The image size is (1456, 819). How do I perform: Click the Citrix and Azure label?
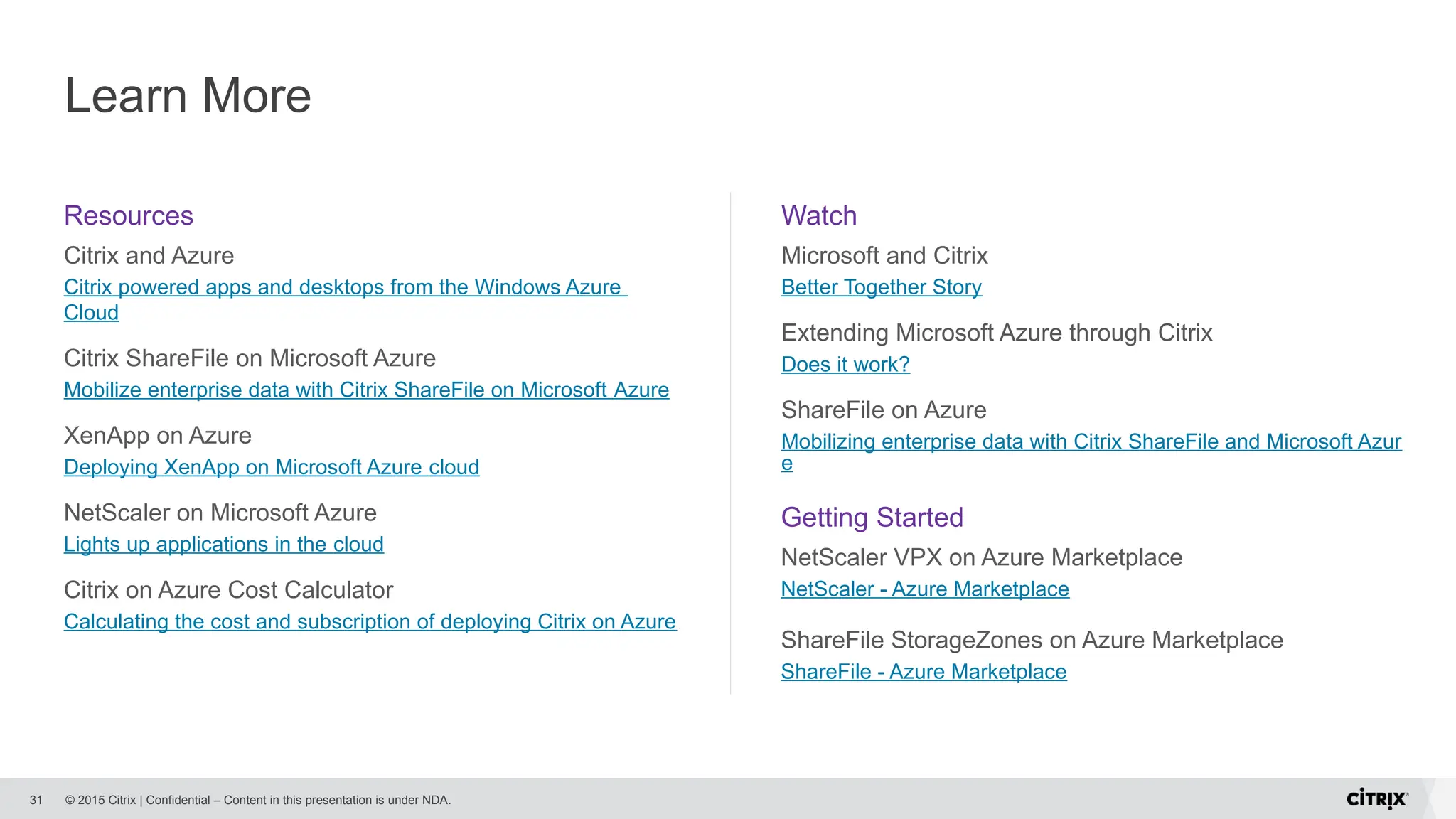(149, 255)
